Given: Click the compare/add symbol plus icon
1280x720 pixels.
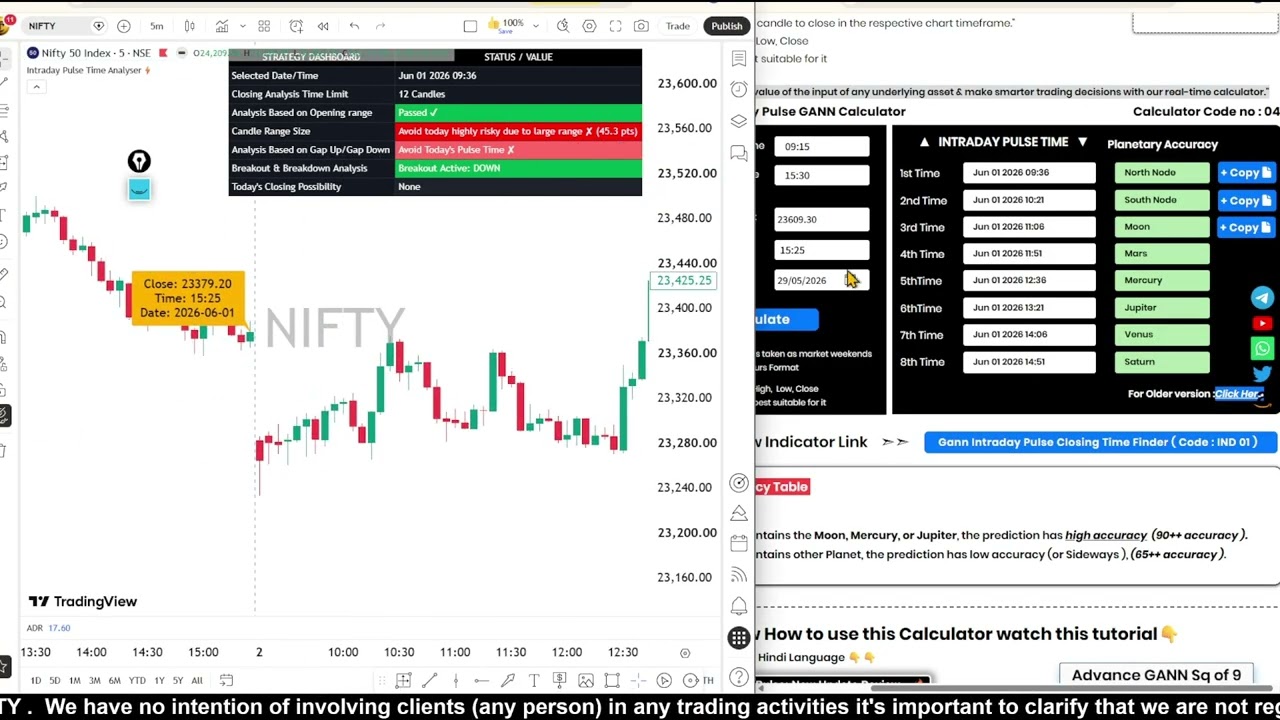Looking at the screenshot, I should point(124,26).
